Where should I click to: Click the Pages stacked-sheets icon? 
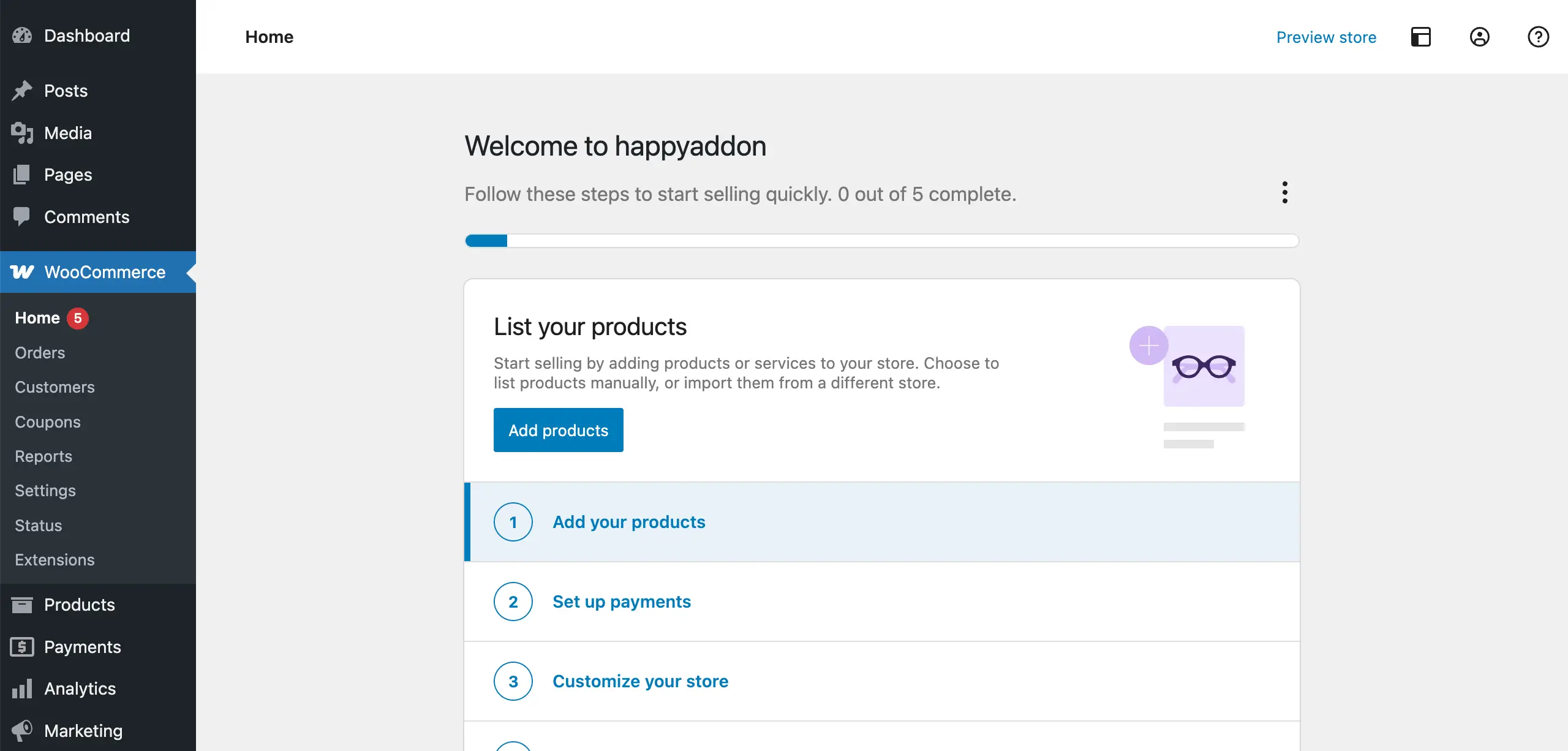pos(22,175)
